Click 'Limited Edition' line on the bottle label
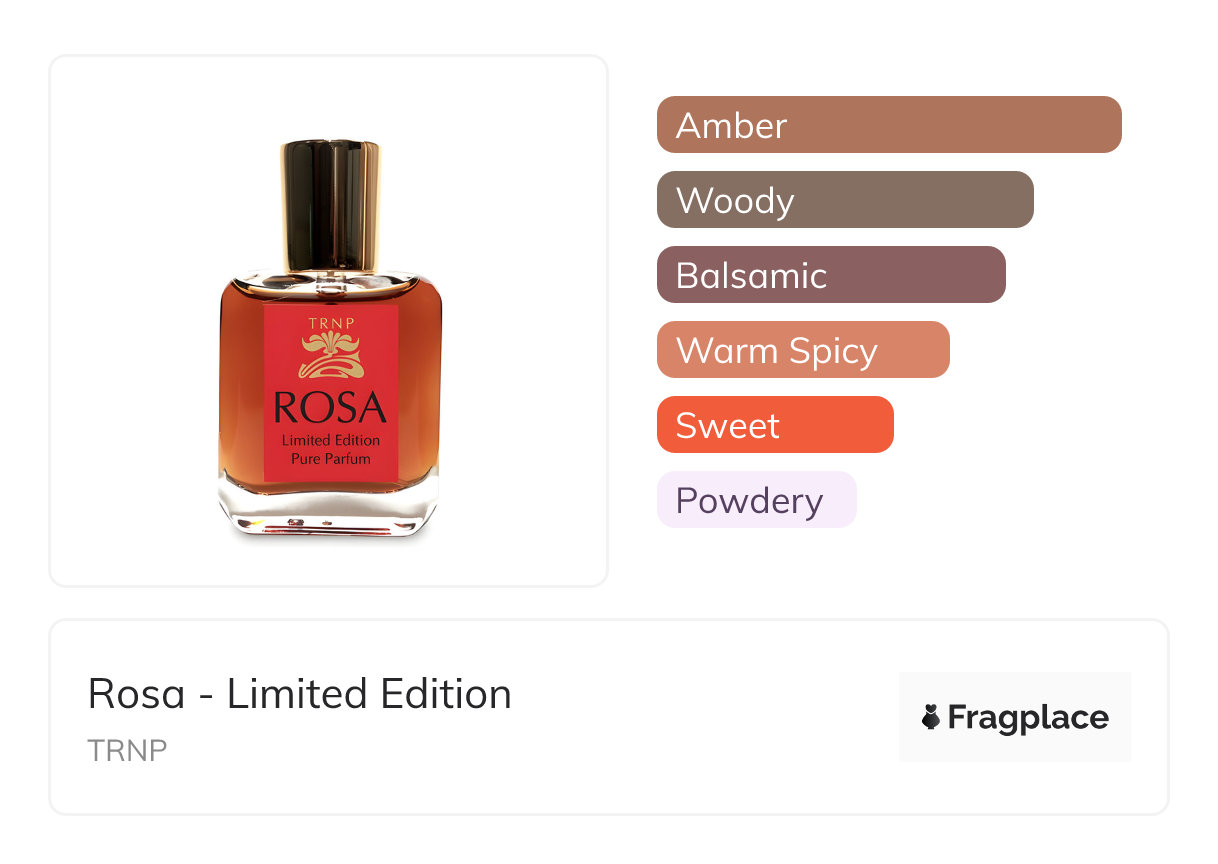 click(x=330, y=440)
